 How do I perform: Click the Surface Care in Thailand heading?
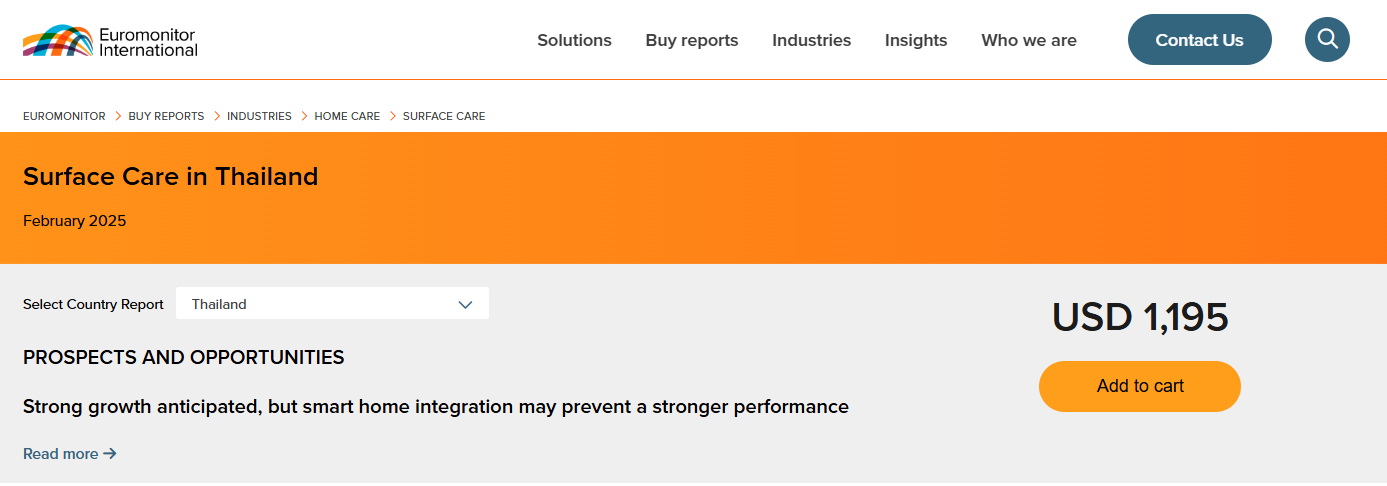pos(170,177)
